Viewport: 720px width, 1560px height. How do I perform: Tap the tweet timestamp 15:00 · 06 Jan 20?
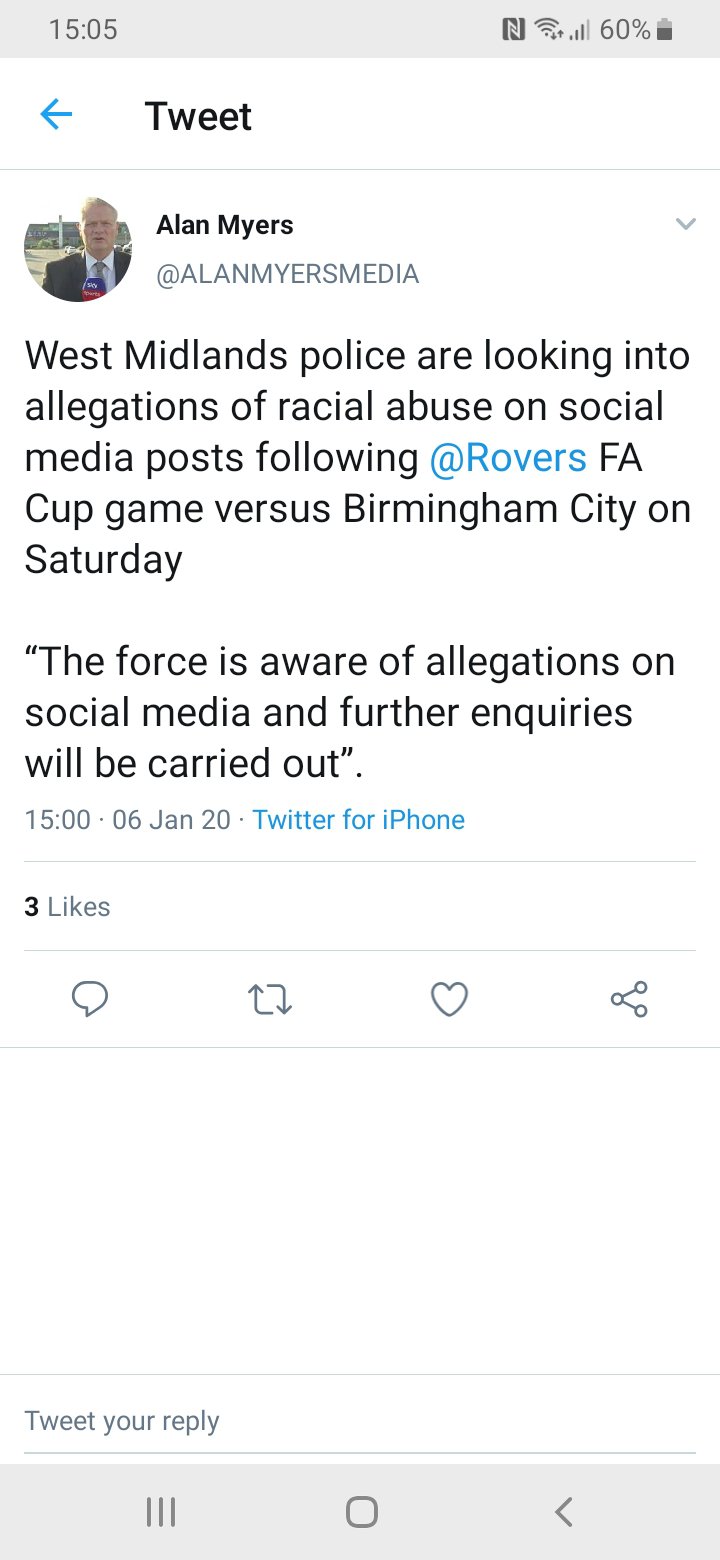coord(127,820)
